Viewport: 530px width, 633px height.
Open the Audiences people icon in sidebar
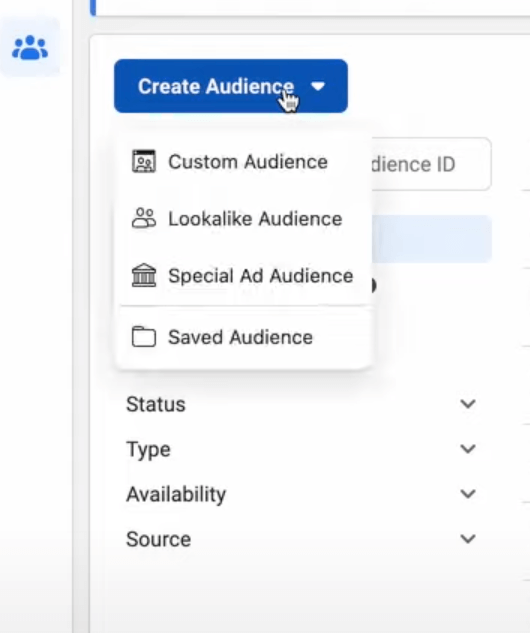30,48
